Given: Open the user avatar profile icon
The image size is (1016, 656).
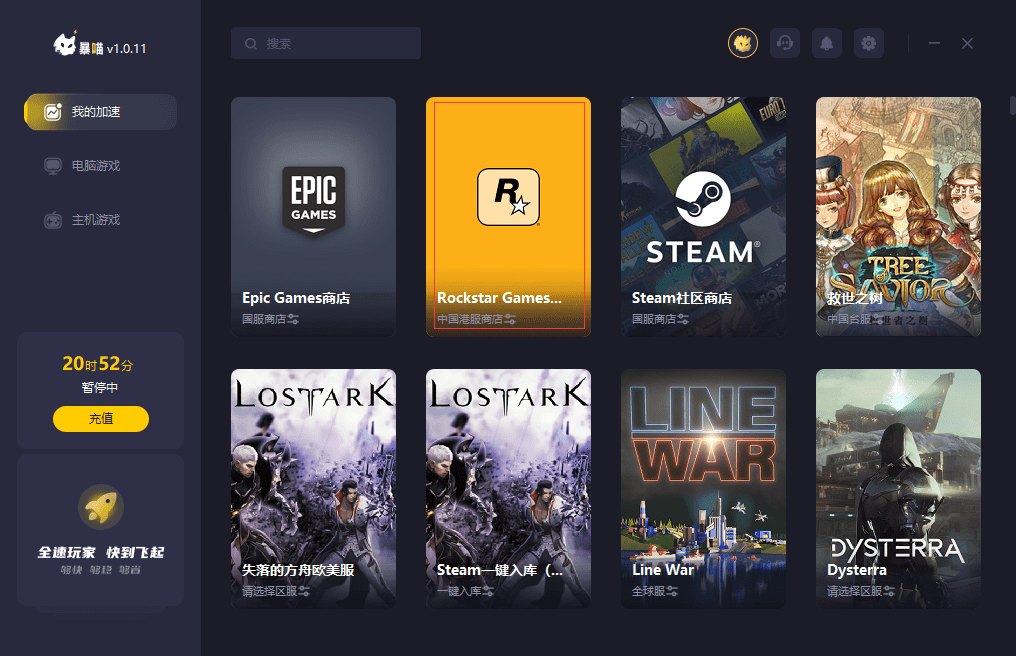Looking at the screenshot, I should click(743, 43).
